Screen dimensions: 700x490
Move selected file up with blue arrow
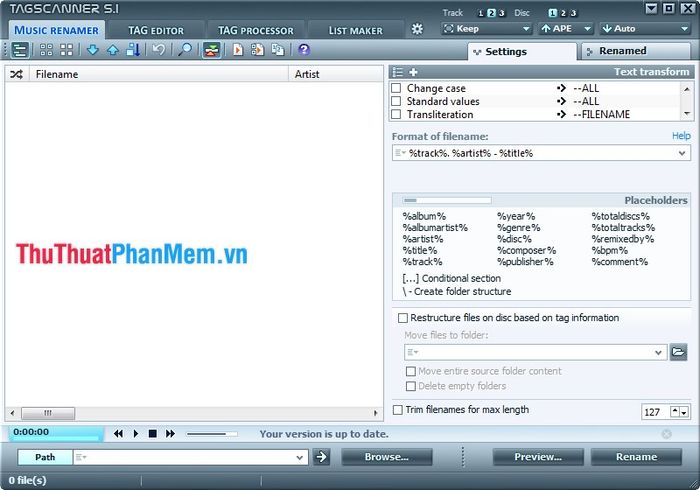[113, 50]
